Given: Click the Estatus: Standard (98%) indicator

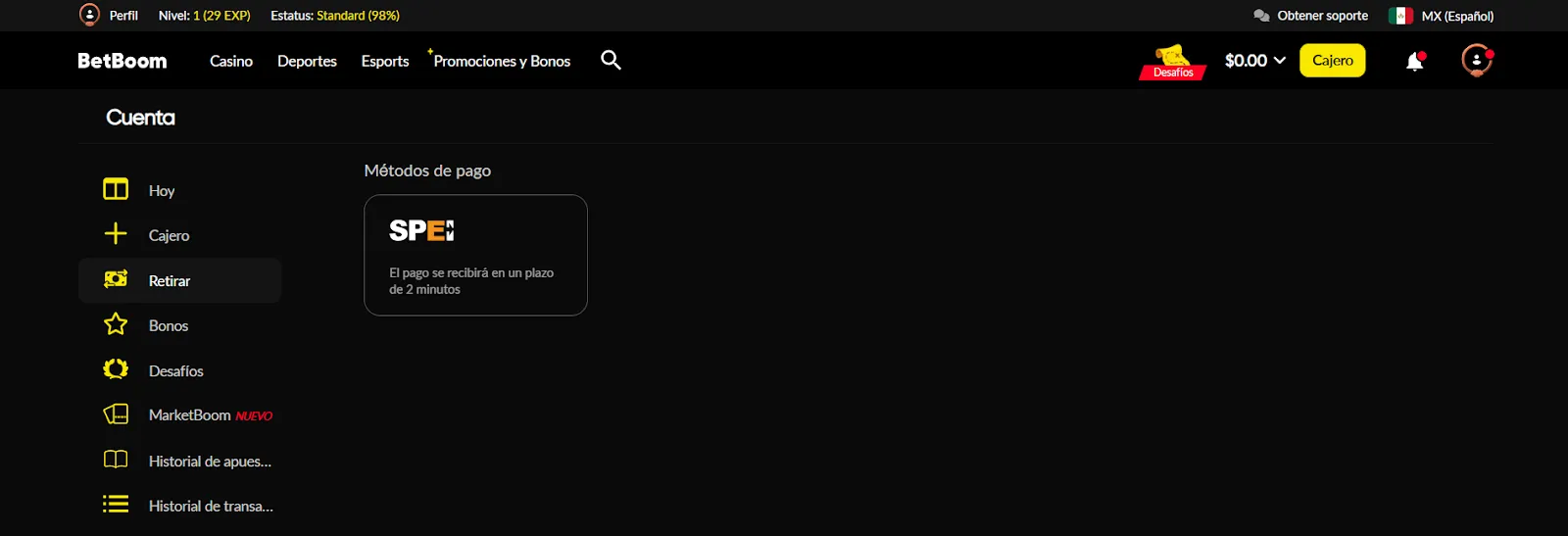Looking at the screenshot, I should tap(335, 16).
